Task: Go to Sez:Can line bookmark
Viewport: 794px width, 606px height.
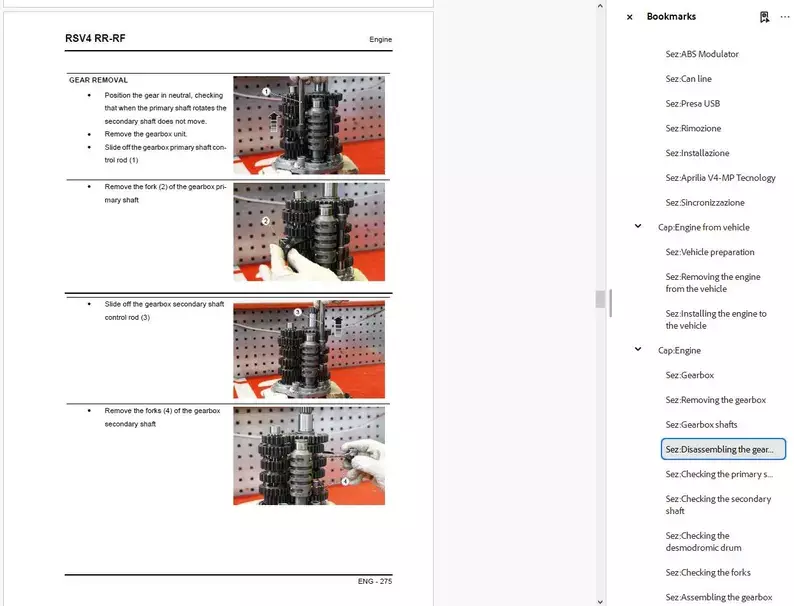Action: point(688,79)
